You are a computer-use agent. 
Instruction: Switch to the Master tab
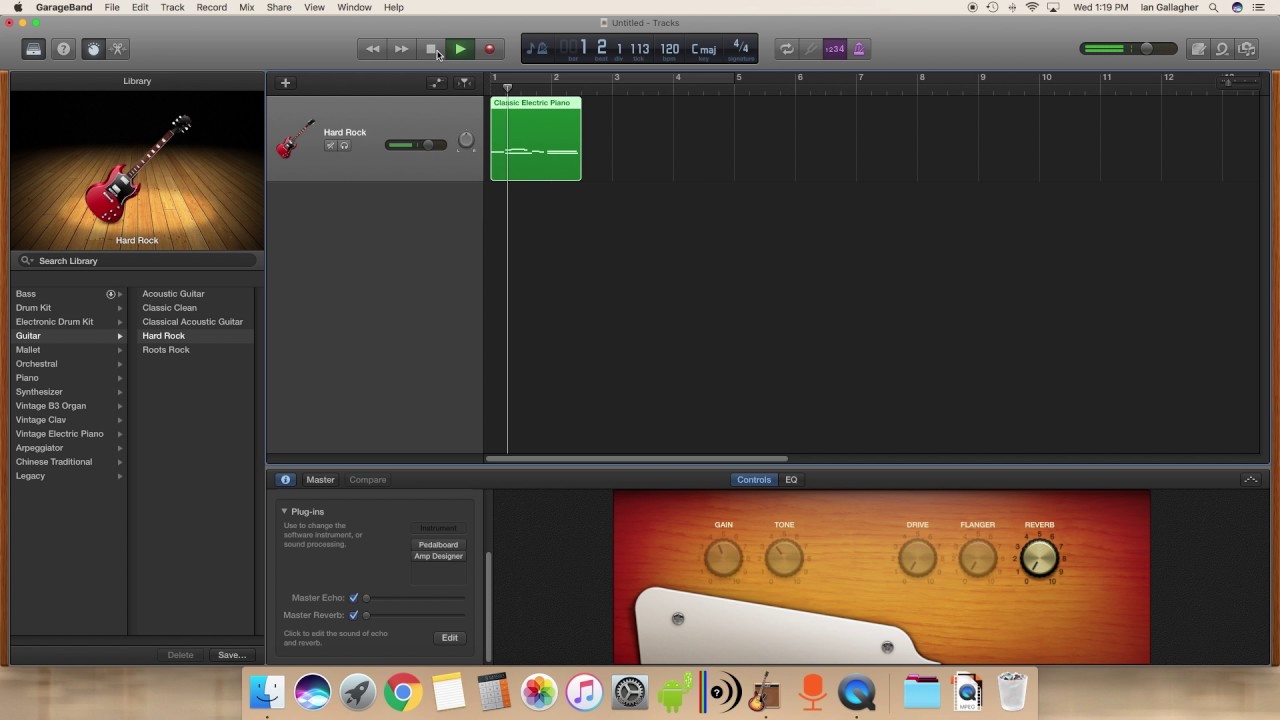pos(320,480)
